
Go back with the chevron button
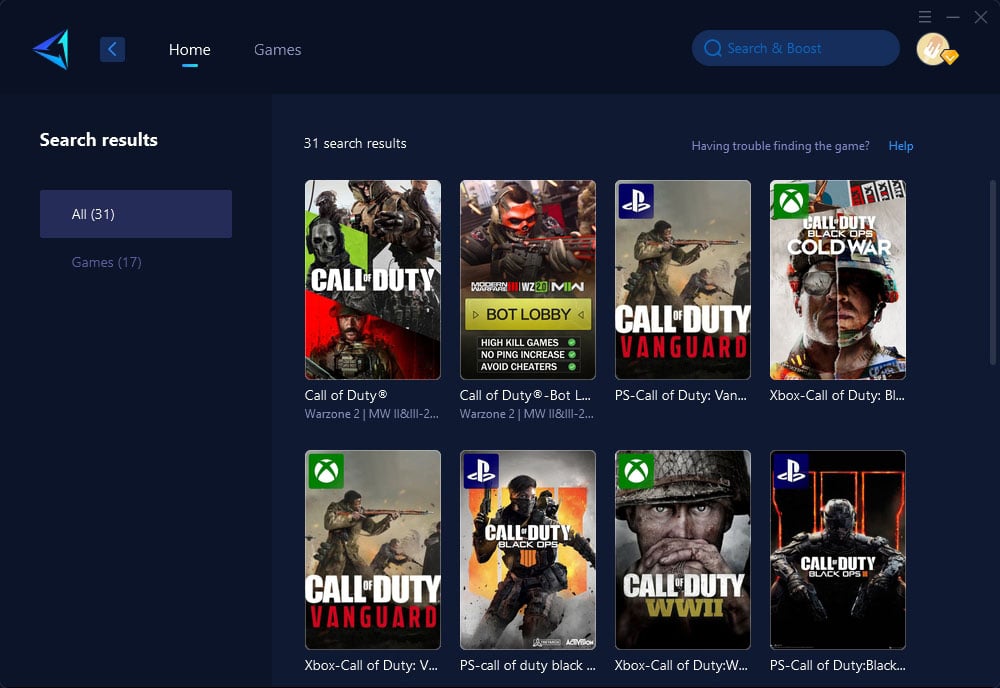112,49
